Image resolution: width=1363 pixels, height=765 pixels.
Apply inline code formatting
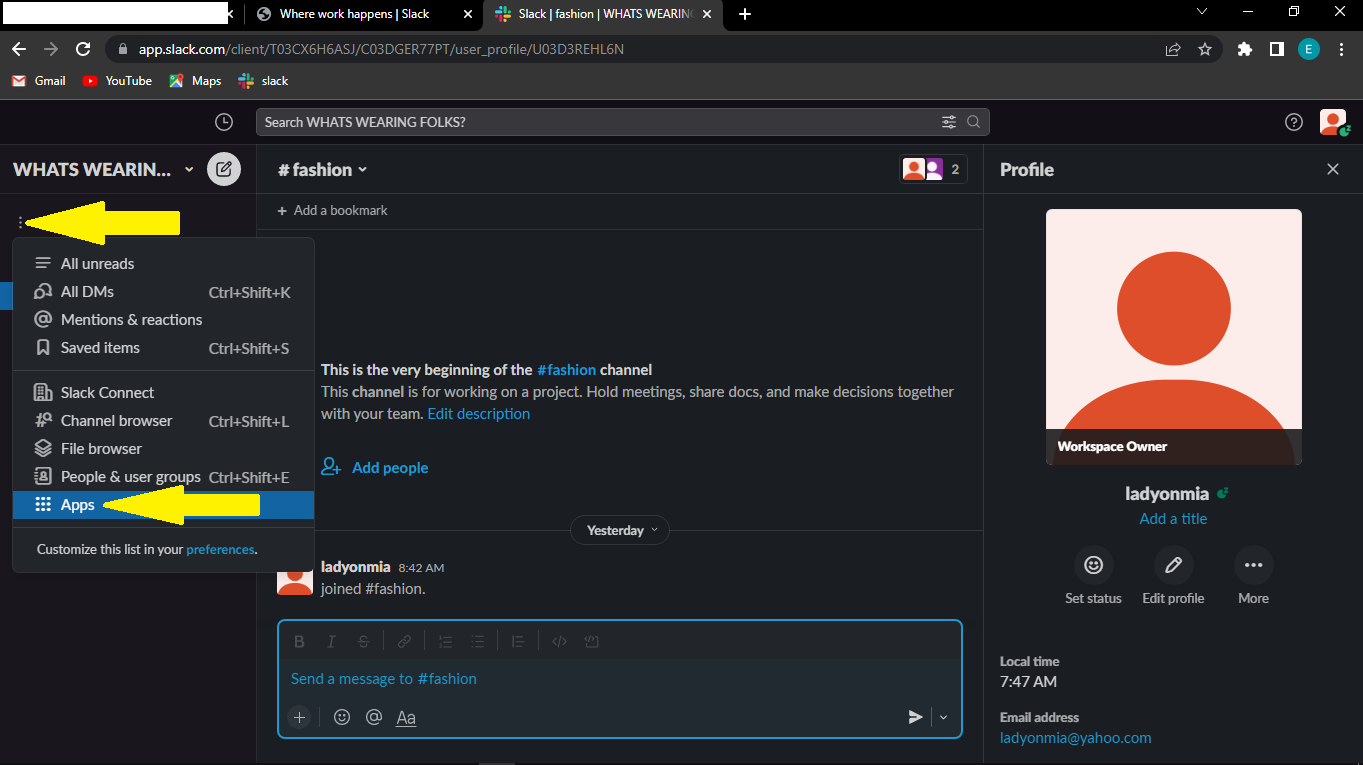(559, 642)
